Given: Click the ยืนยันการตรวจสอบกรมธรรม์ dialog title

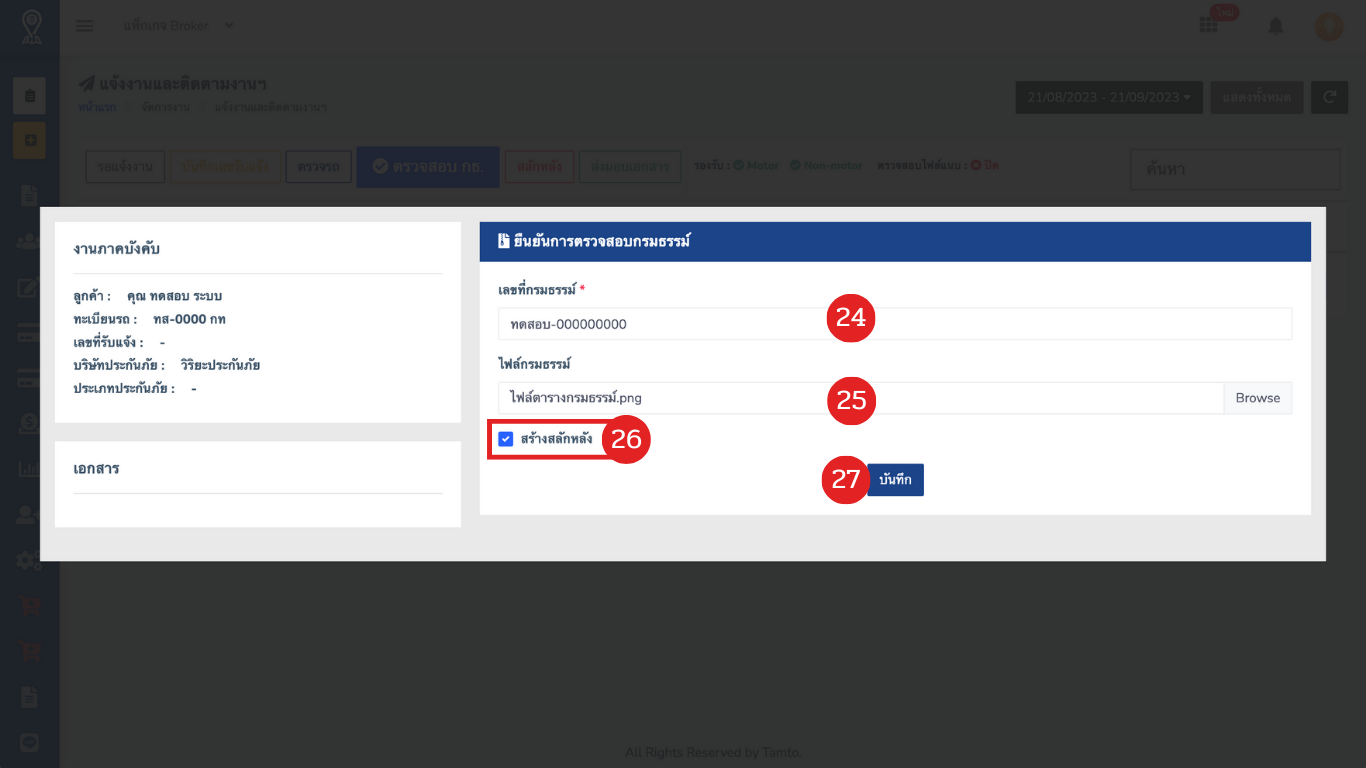Looking at the screenshot, I should point(603,242).
